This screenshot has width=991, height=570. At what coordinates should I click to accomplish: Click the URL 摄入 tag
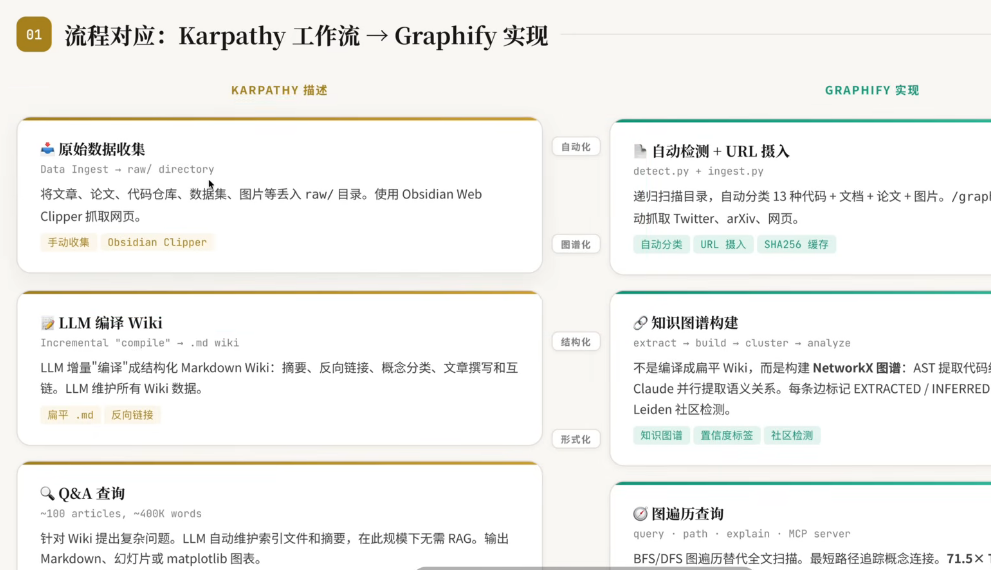click(723, 245)
